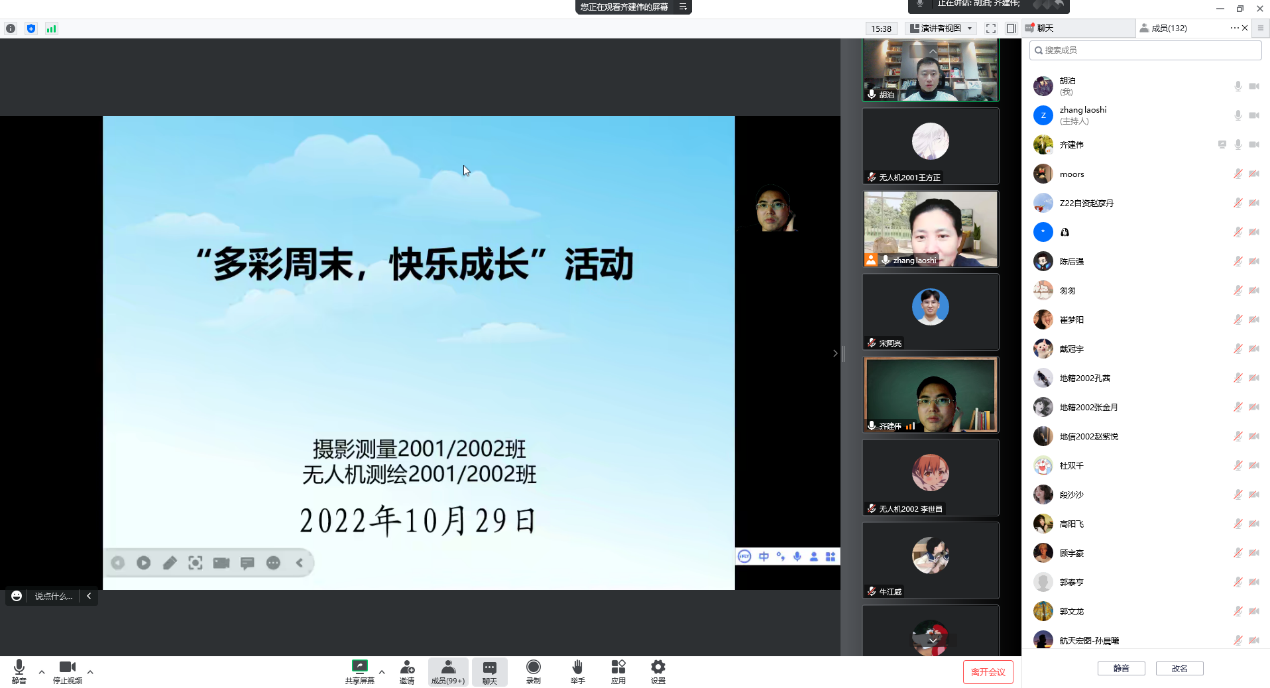Click the 搜索成员 search field
Screen dimensions: 1270x688
tap(1145, 50)
